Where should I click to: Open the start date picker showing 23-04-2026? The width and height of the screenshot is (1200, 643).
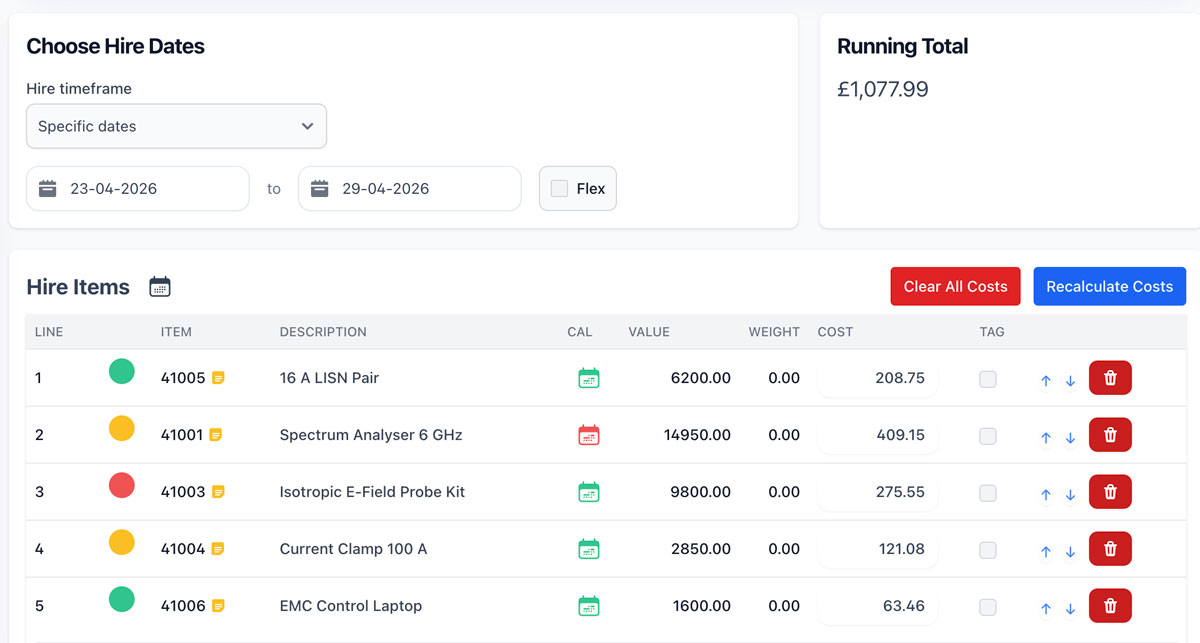(x=138, y=188)
